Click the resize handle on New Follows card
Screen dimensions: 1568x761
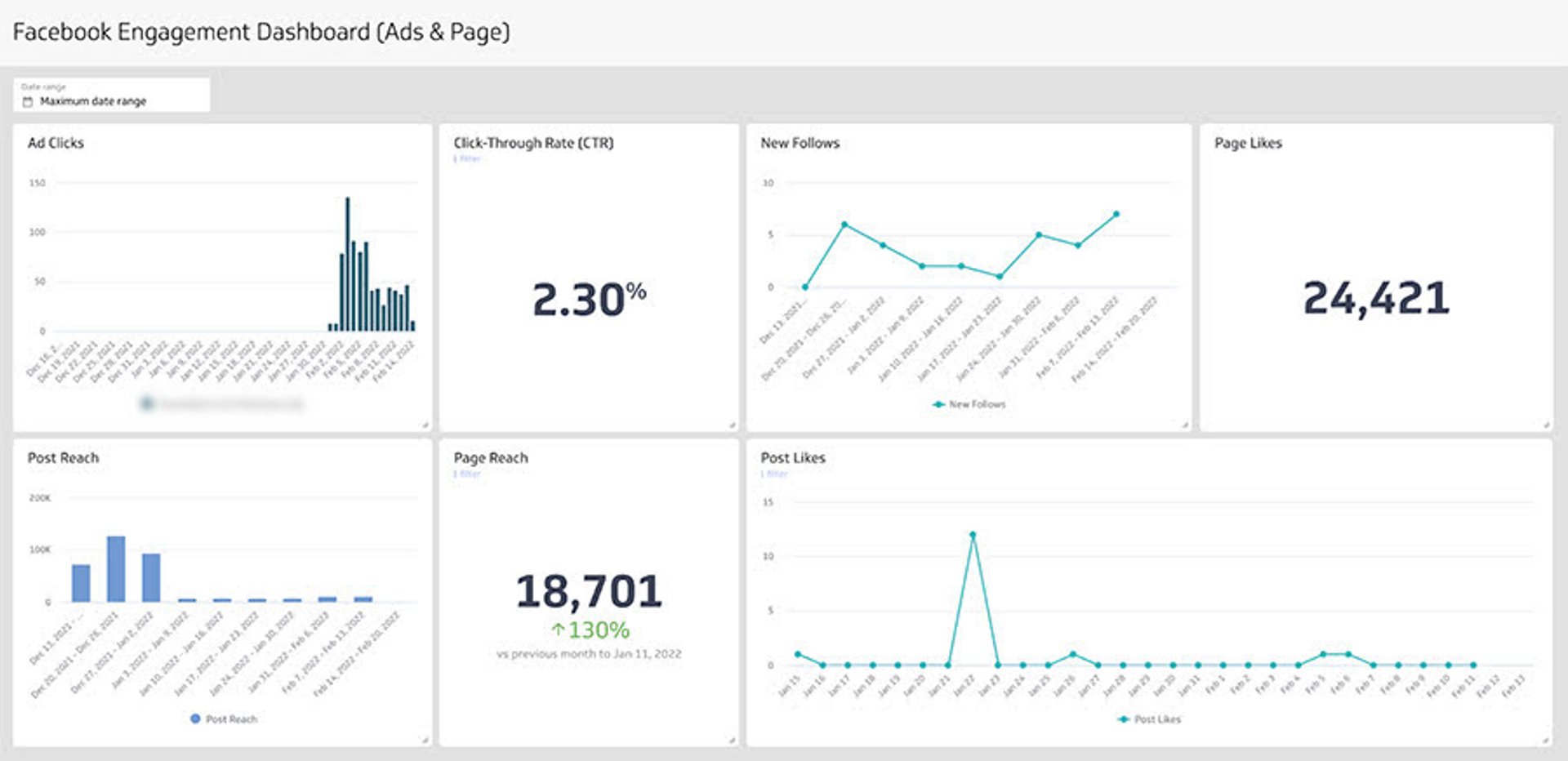tap(1186, 425)
